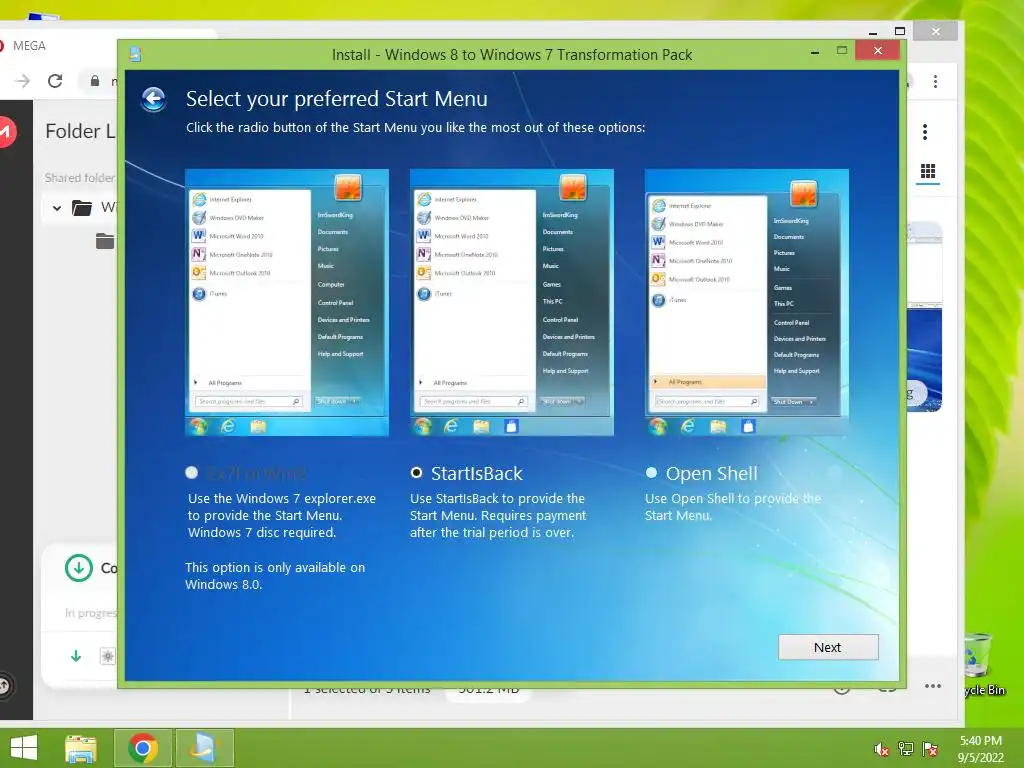The image size is (1024, 768).
Task: Reload the page in Chrome
Action: [56, 81]
